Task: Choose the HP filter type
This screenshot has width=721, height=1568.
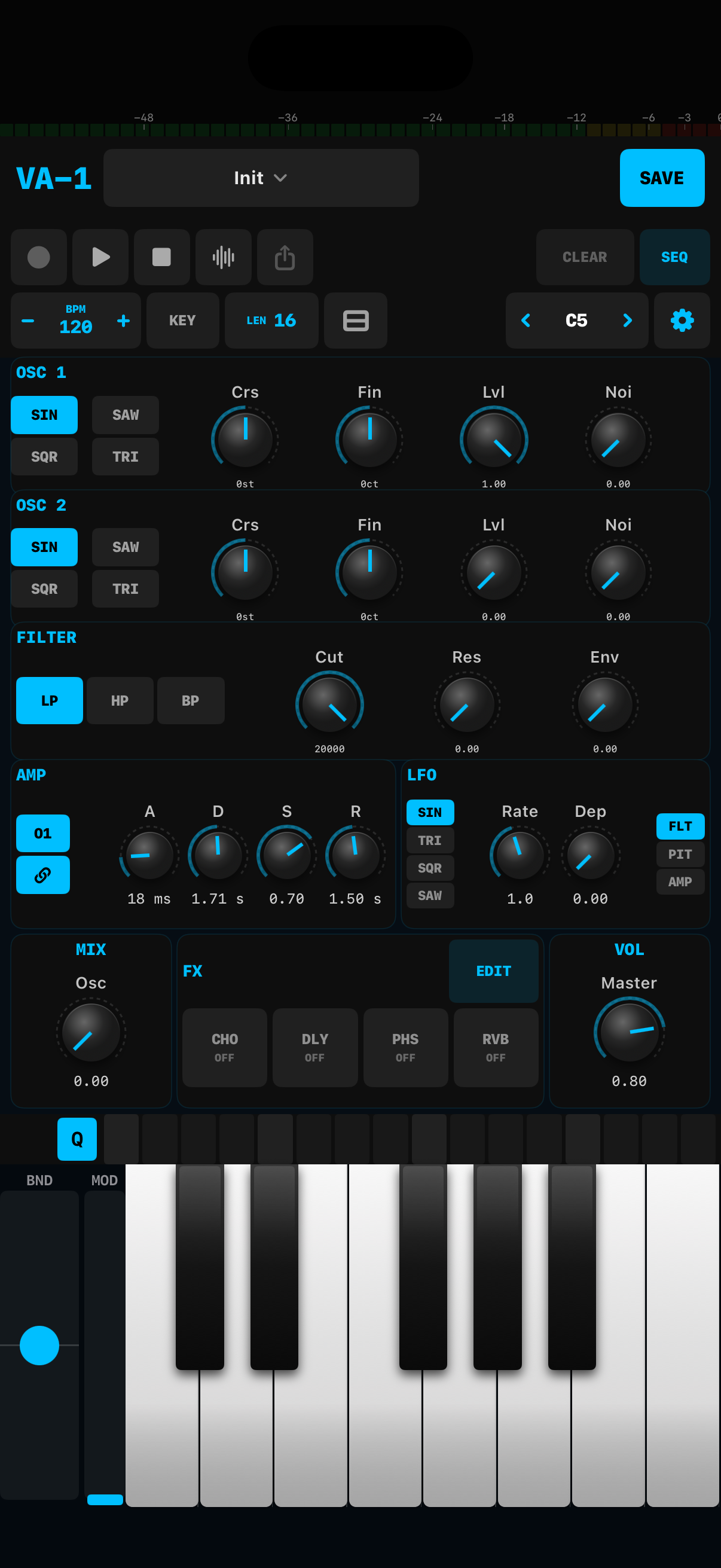Action: pos(120,700)
